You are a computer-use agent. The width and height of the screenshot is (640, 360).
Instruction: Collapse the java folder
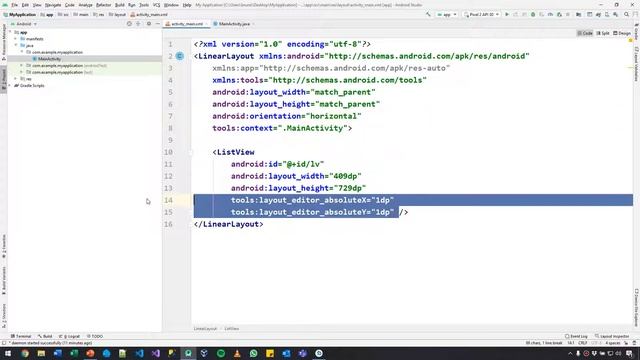tap(16, 45)
